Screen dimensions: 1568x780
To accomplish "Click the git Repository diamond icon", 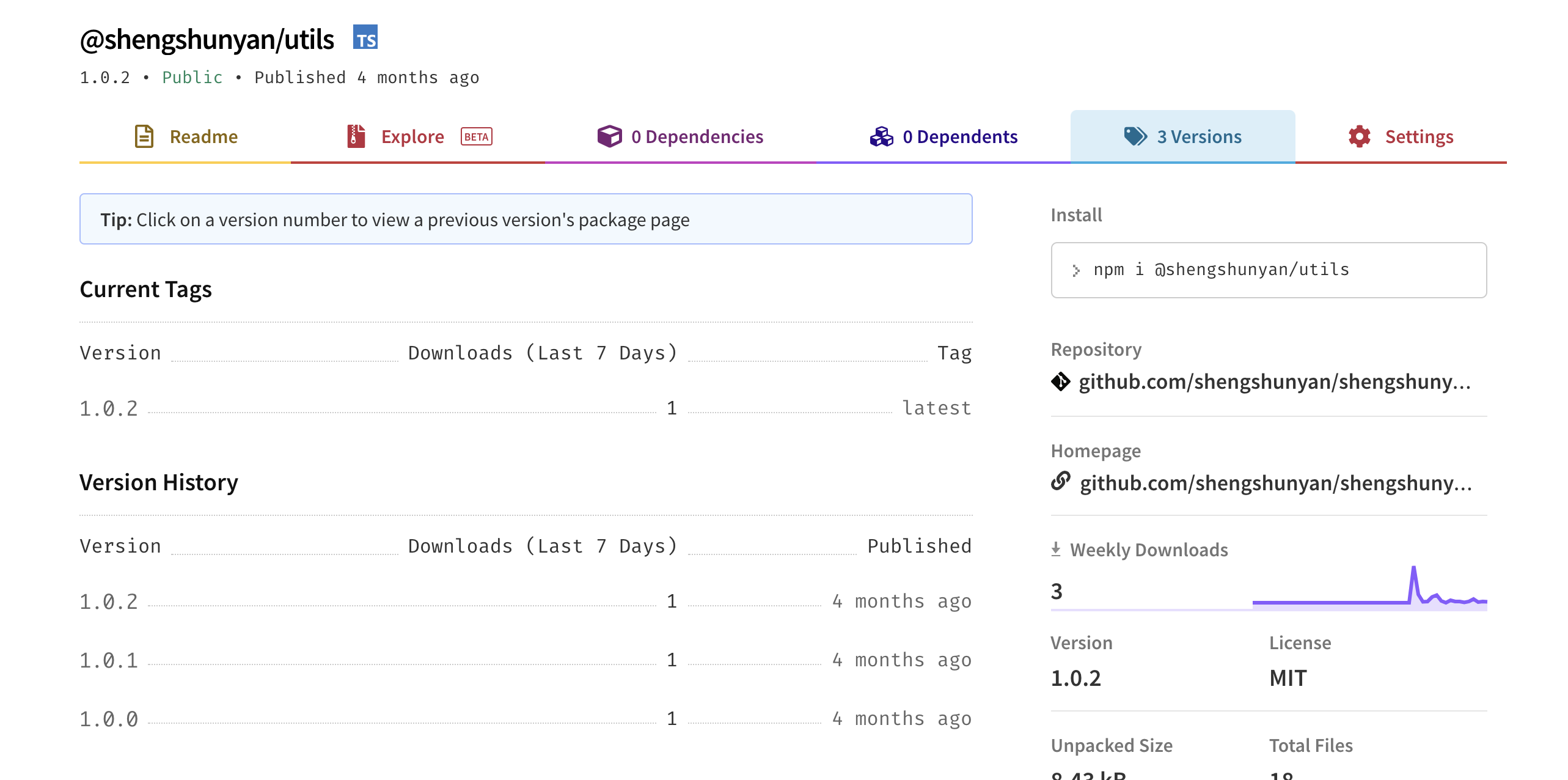I will click(x=1061, y=381).
